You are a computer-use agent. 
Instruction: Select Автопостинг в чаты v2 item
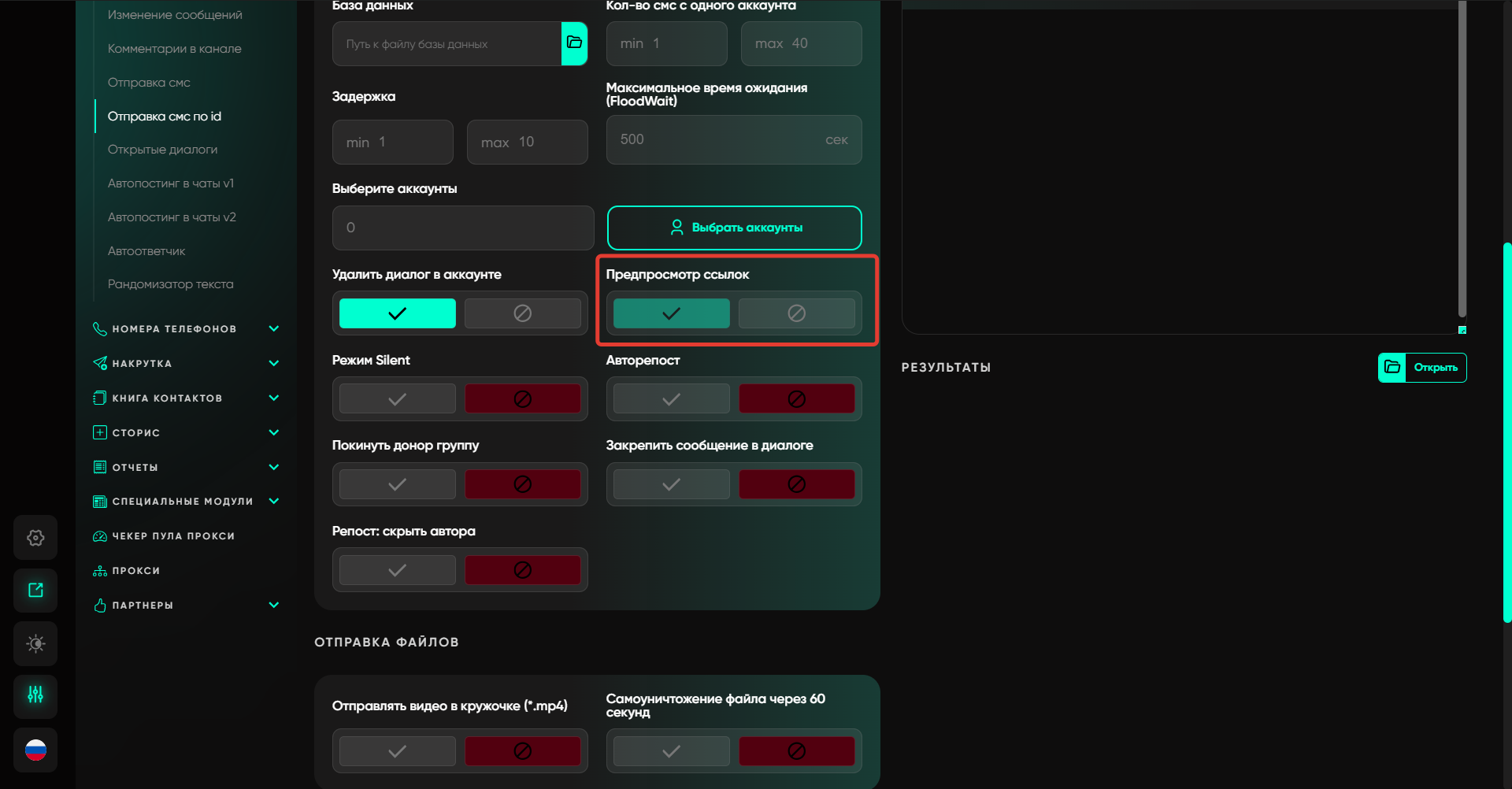click(172, 217)
